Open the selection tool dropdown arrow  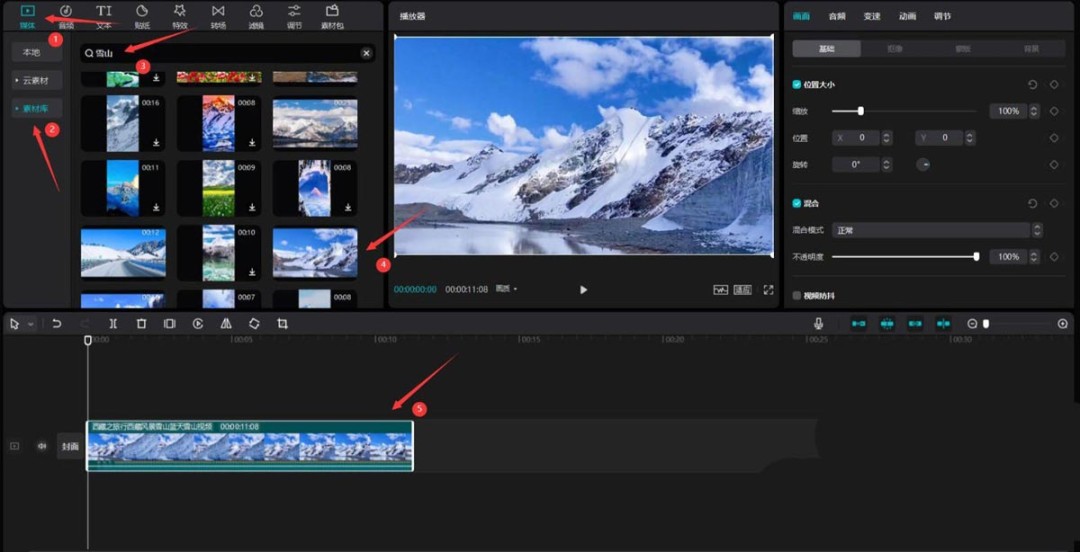[x=31, y=324]
